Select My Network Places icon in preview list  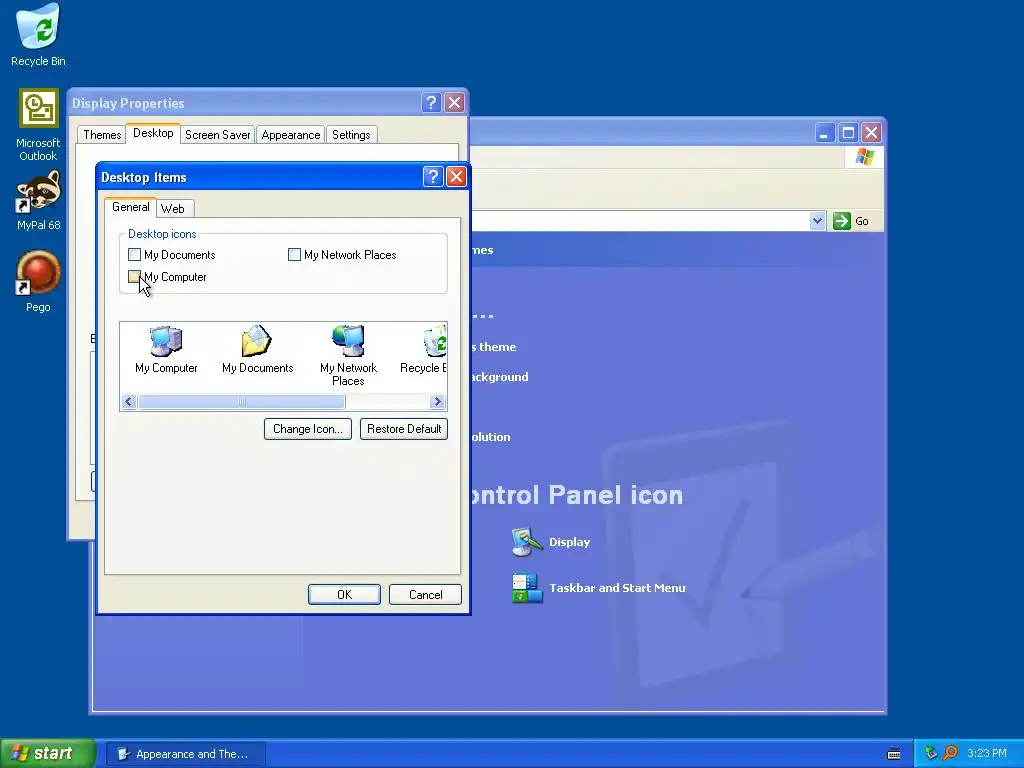point(348,356)
